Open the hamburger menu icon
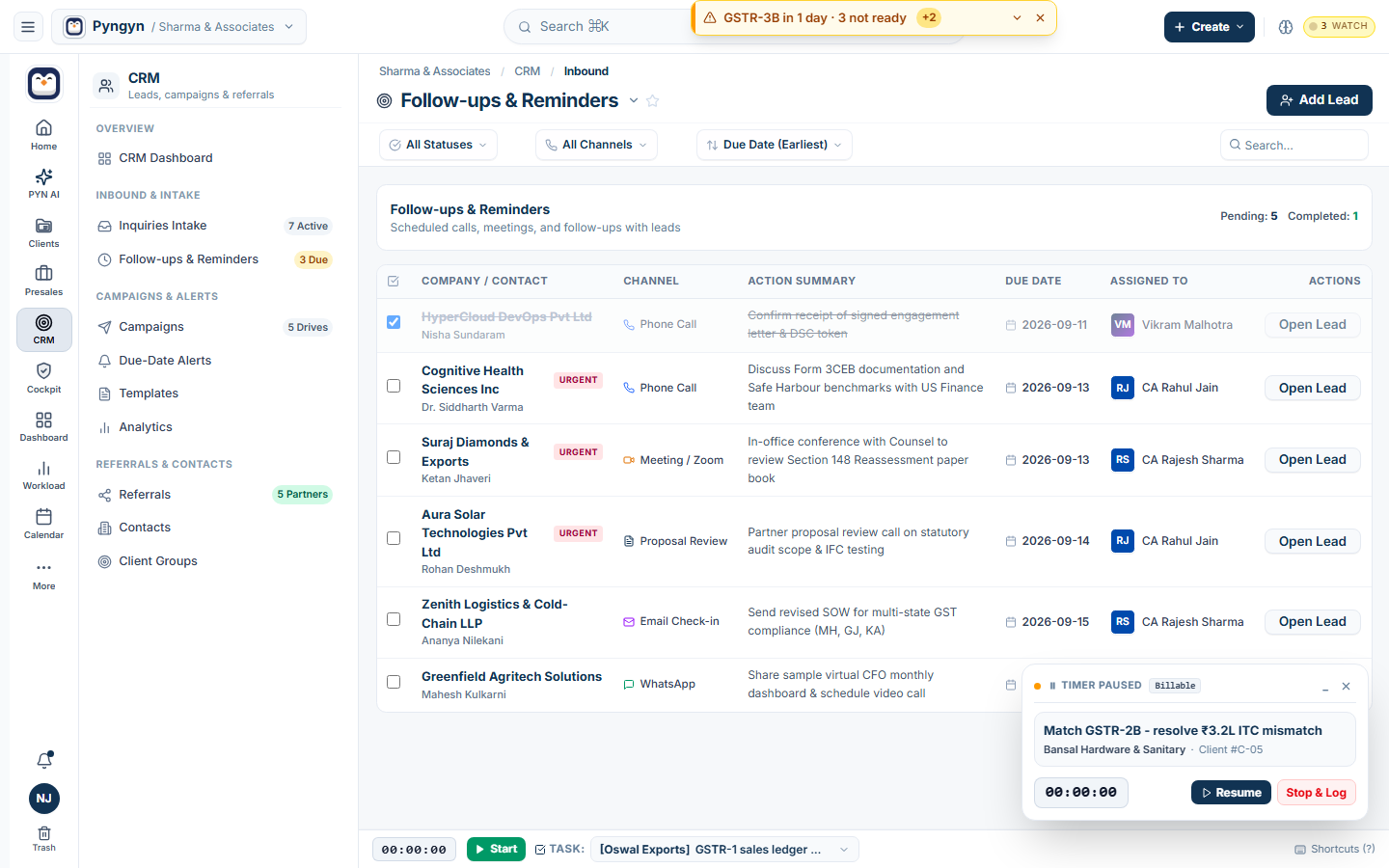Image resolution: width=1389 pixels, height=868 pixels. 28,27
